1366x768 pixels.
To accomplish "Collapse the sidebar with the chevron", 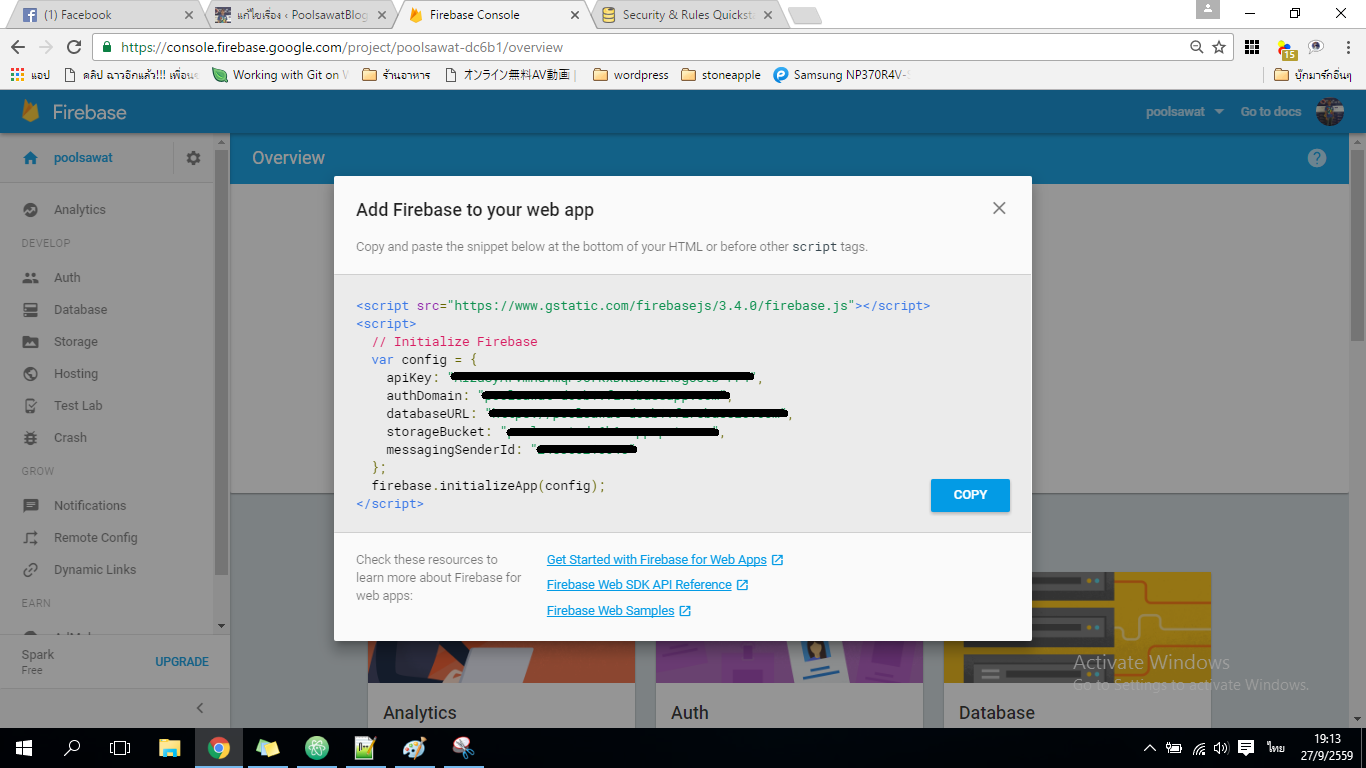I will 200,708.
